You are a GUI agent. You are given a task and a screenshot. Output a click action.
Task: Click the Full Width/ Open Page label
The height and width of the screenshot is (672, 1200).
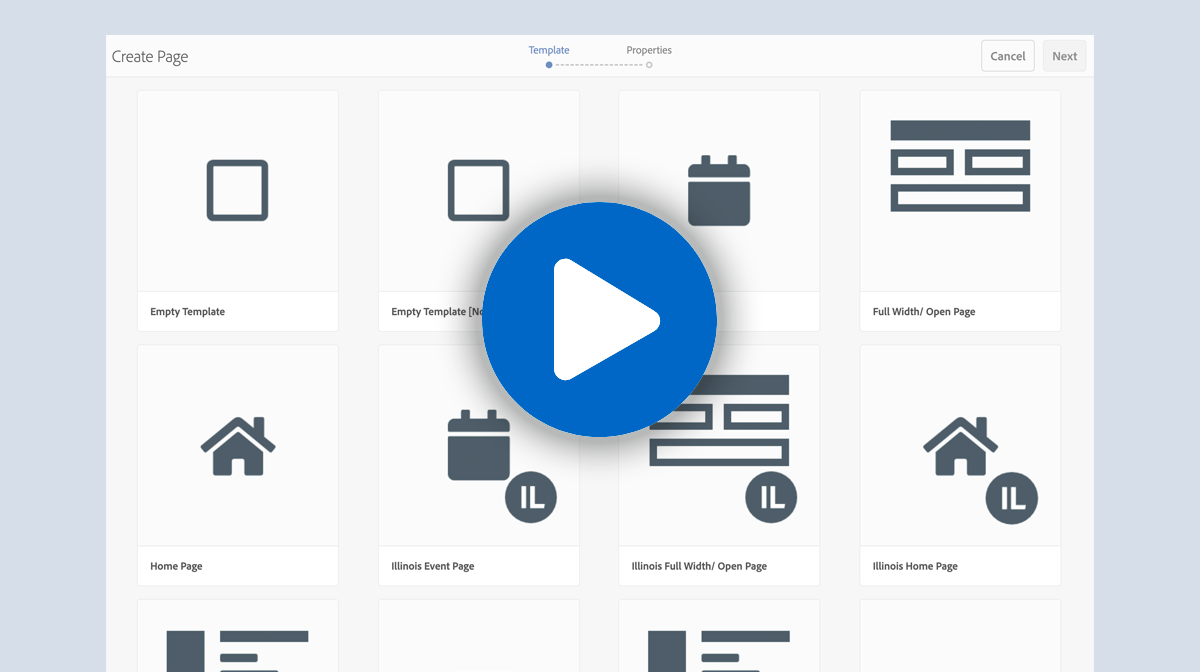click(924, 312)
